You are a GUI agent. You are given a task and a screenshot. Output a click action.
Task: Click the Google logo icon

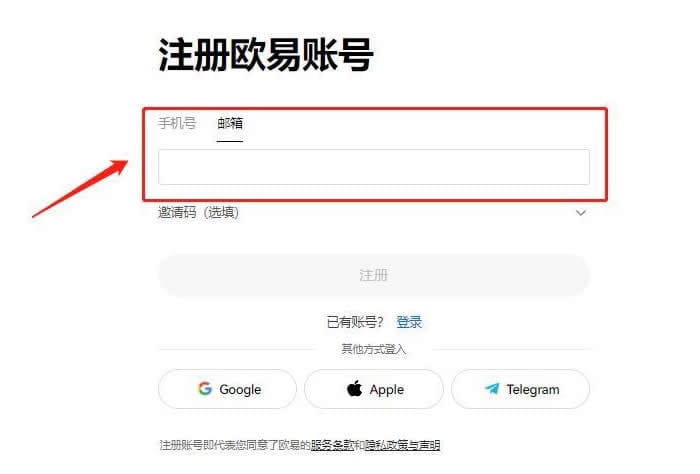[x=205, y=389]
